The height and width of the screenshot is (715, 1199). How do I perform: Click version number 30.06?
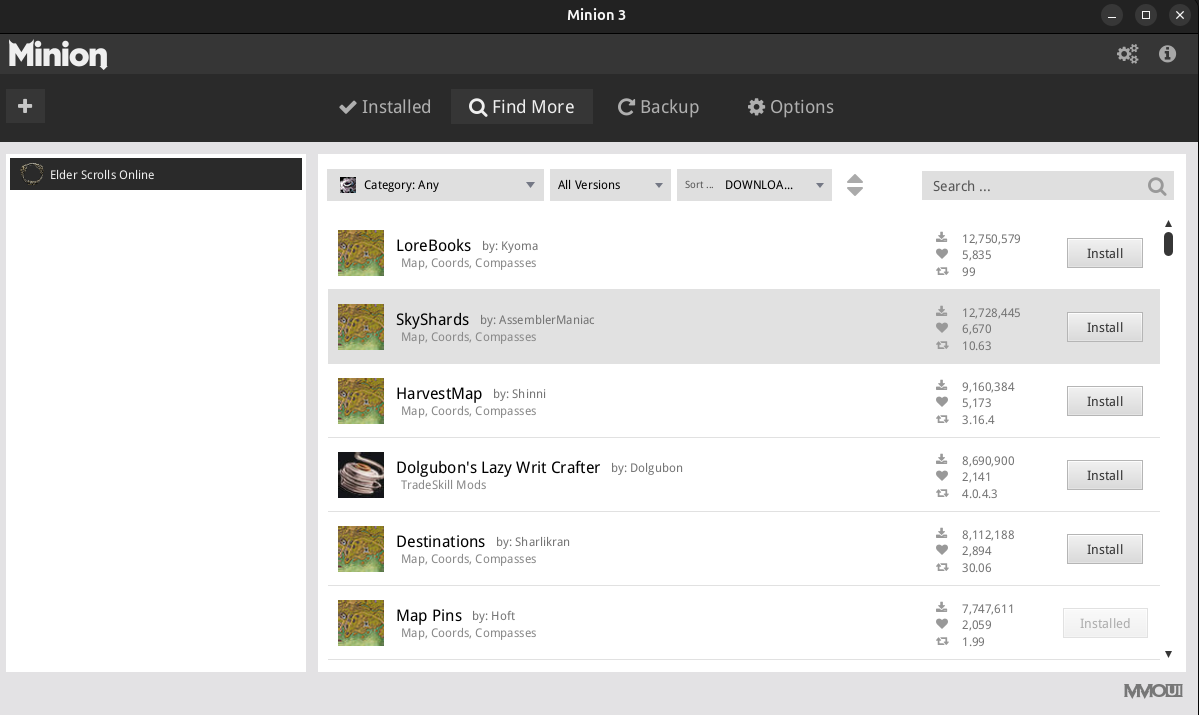pos(976,568)
